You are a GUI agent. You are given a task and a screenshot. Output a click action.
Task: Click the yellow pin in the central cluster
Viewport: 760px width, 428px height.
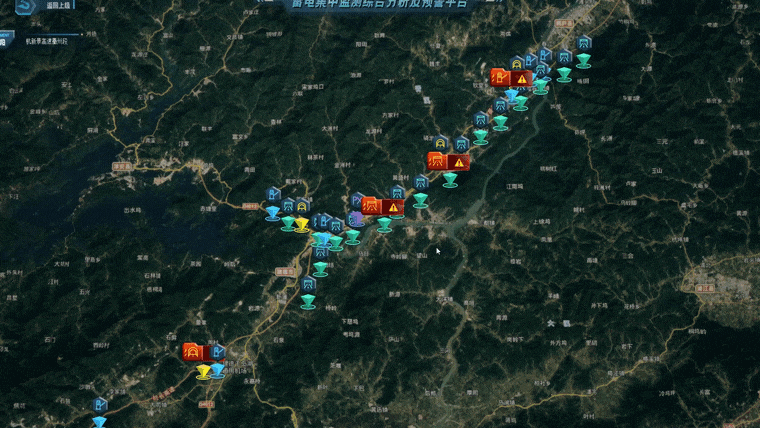click(x=302, y=225)
